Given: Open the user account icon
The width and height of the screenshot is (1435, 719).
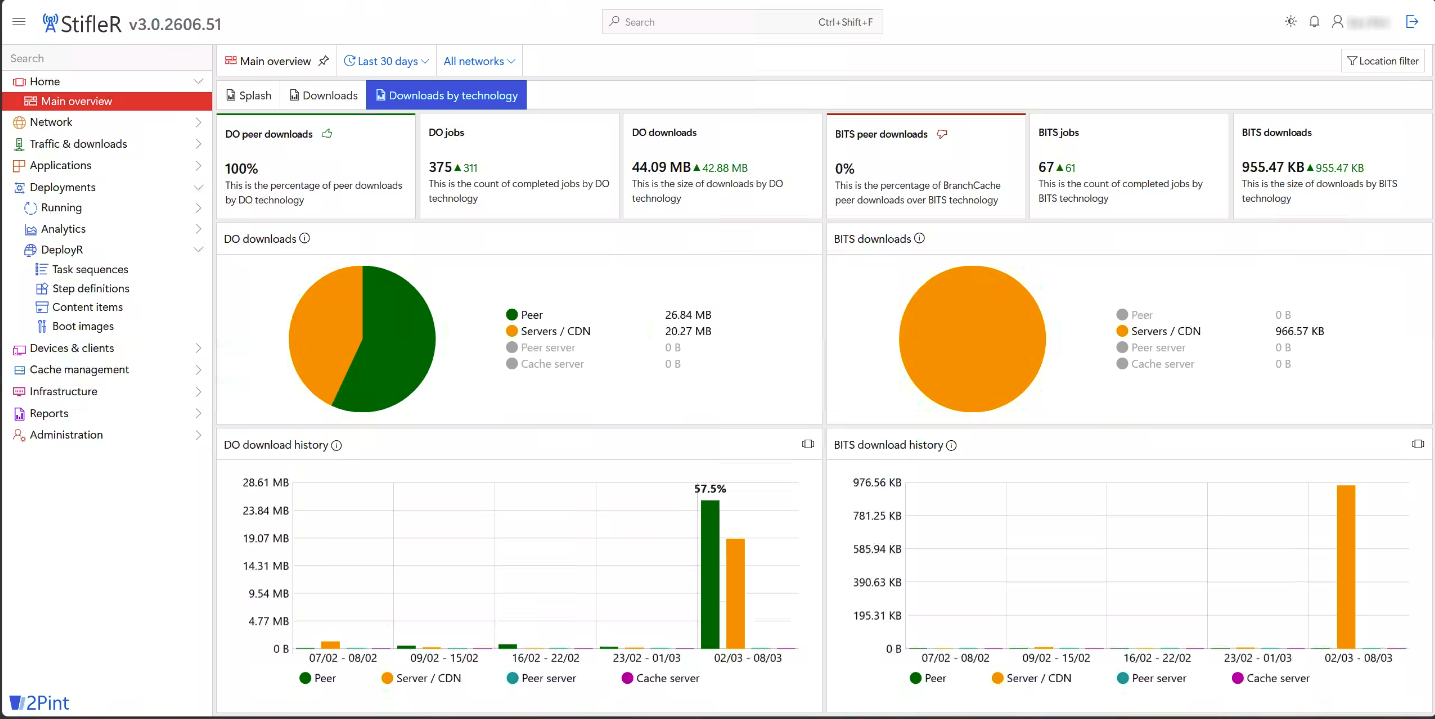Looking at the screenshot, I should pos(1338,21).
